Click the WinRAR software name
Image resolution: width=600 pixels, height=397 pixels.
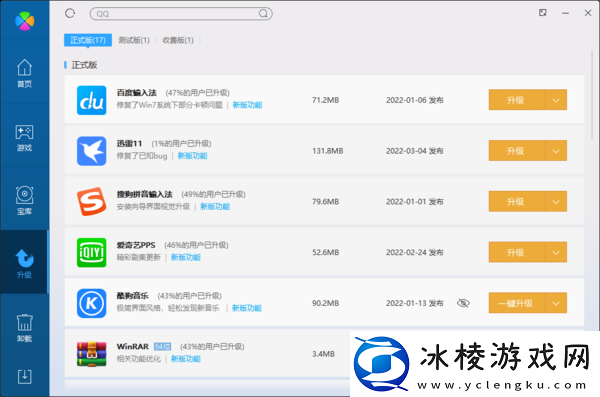pyautogui.click(x=132, y=346)
